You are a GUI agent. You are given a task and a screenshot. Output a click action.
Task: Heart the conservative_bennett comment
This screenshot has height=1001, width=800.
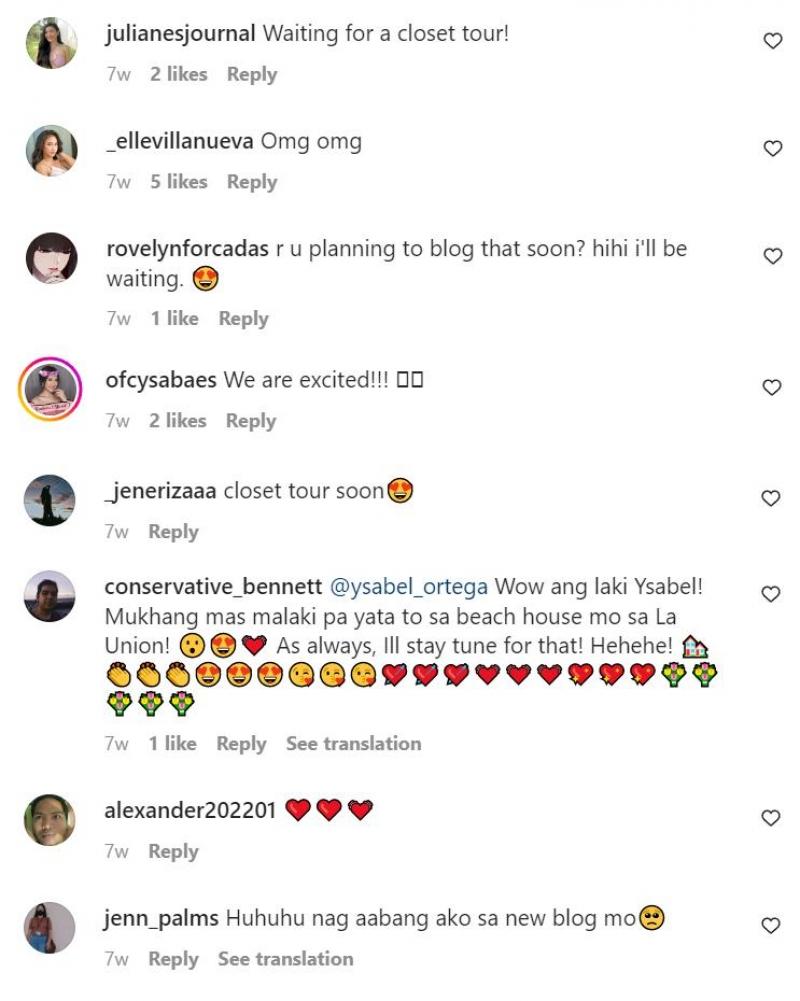point(772,595)
